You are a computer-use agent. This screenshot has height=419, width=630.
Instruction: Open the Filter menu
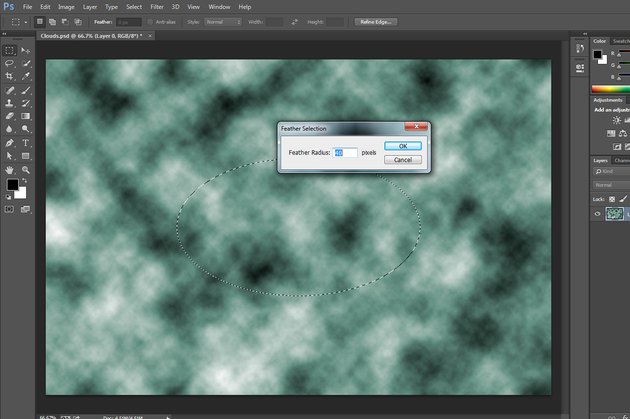157,7
